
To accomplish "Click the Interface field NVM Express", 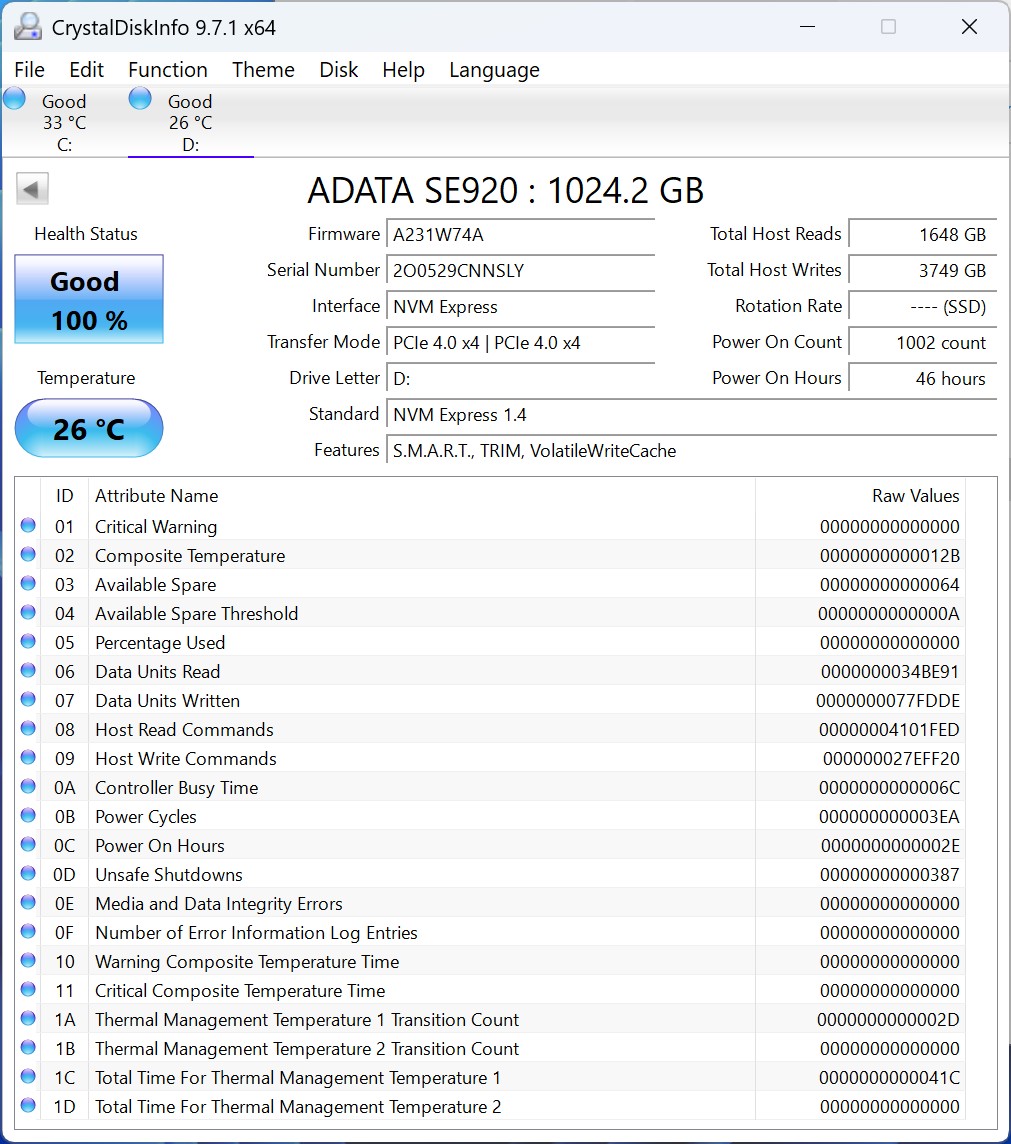I will (x=521, y=307).
